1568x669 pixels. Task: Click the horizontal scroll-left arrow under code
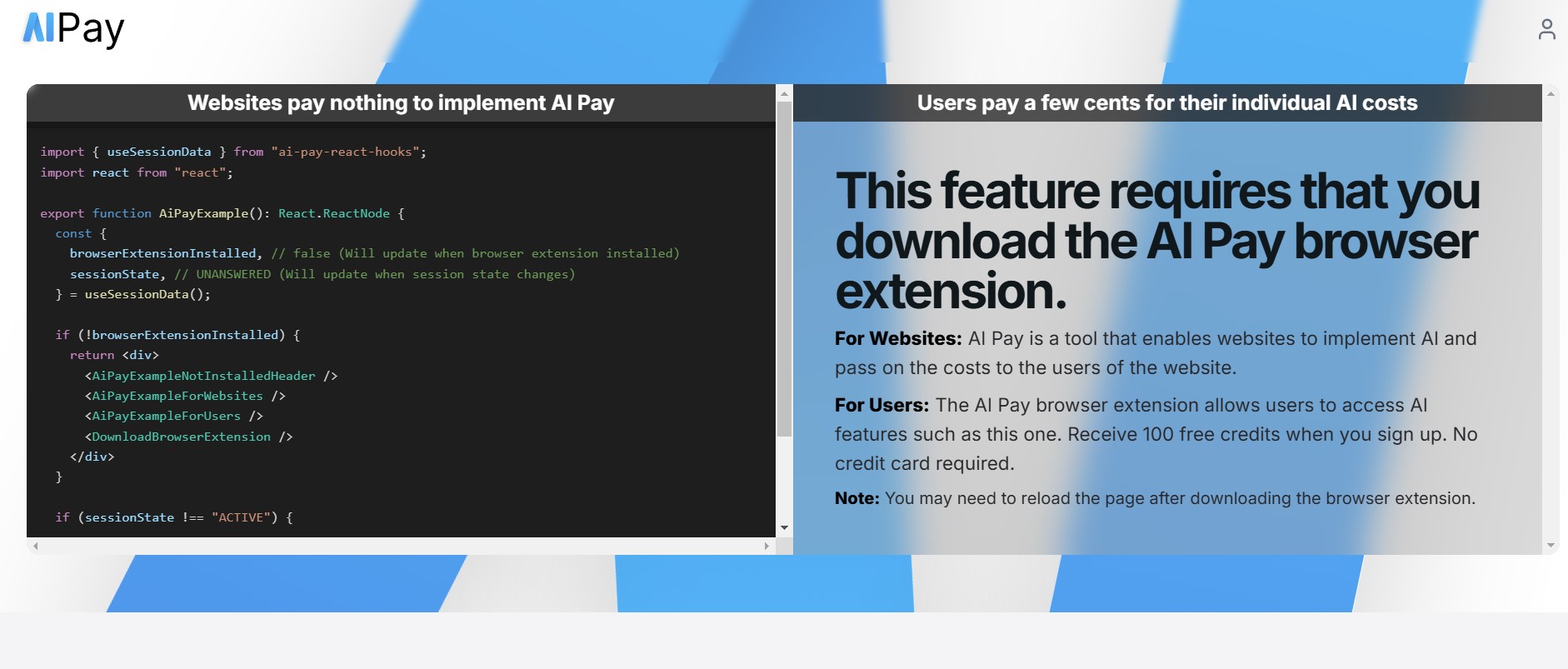click(x=35, y=546)
